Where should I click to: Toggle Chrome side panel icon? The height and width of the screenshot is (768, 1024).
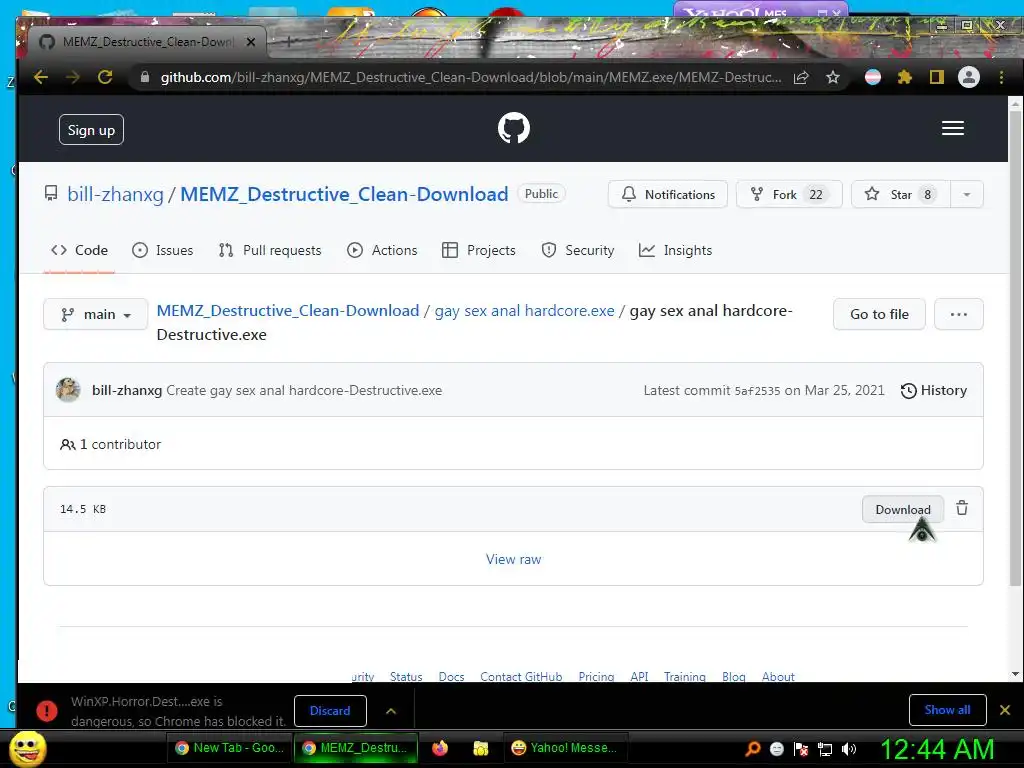[x=936, y=78]
